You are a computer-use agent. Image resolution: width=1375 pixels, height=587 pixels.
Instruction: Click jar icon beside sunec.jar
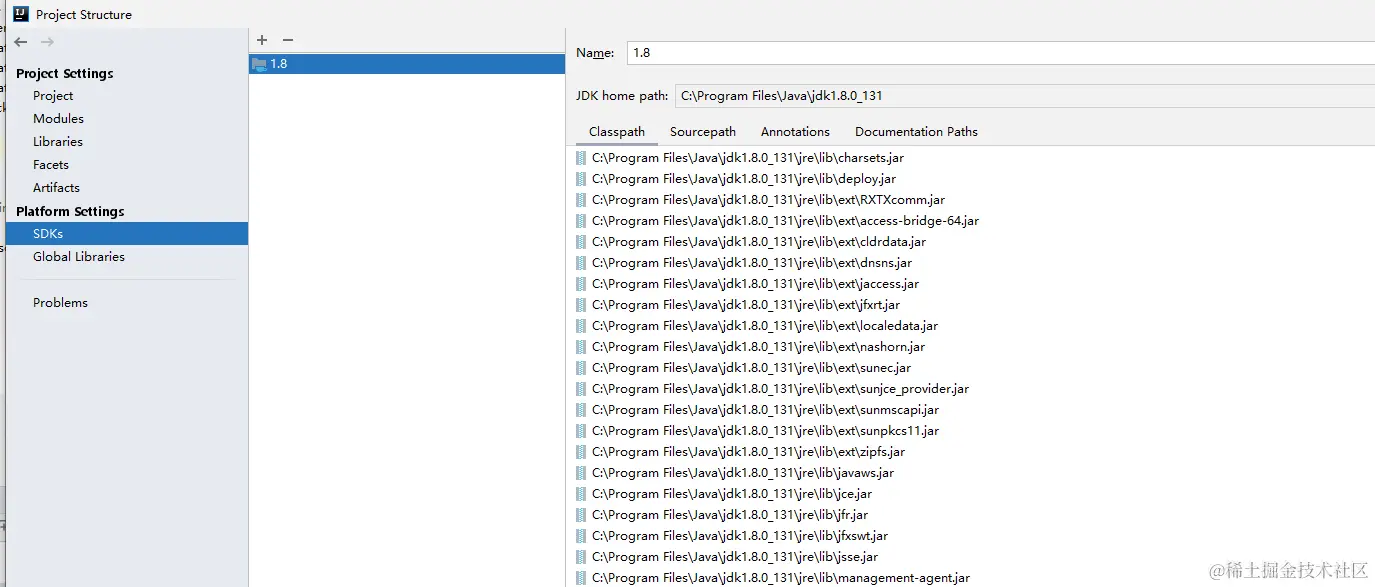581,368
